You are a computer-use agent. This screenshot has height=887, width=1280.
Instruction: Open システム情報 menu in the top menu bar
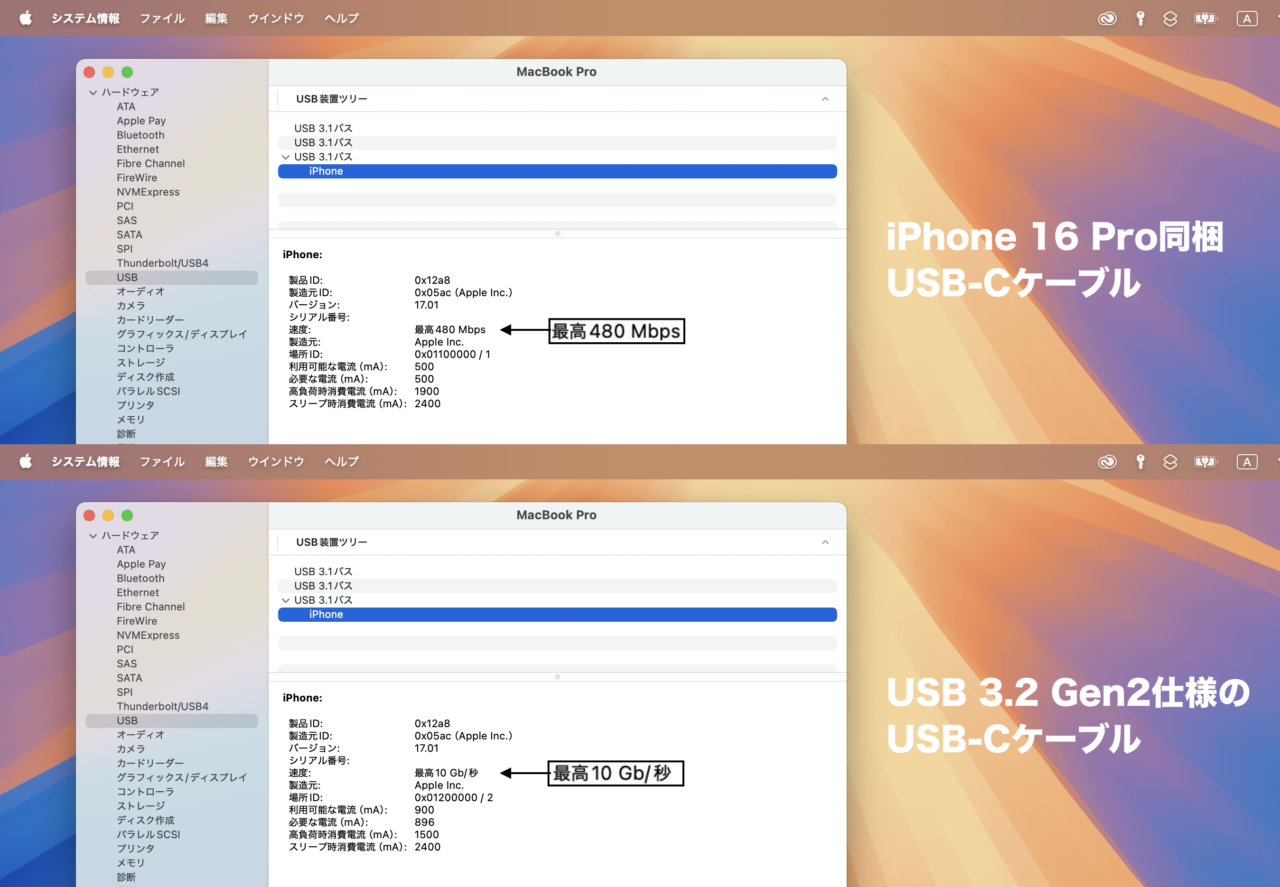(x=85, y=18)
